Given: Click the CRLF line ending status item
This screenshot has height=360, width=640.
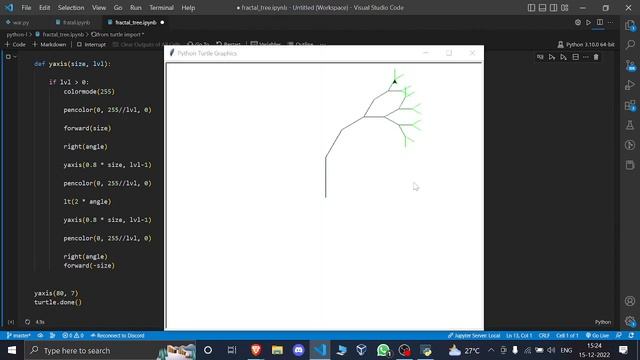Looking at the screenshot, I should (x=544, y=336).
